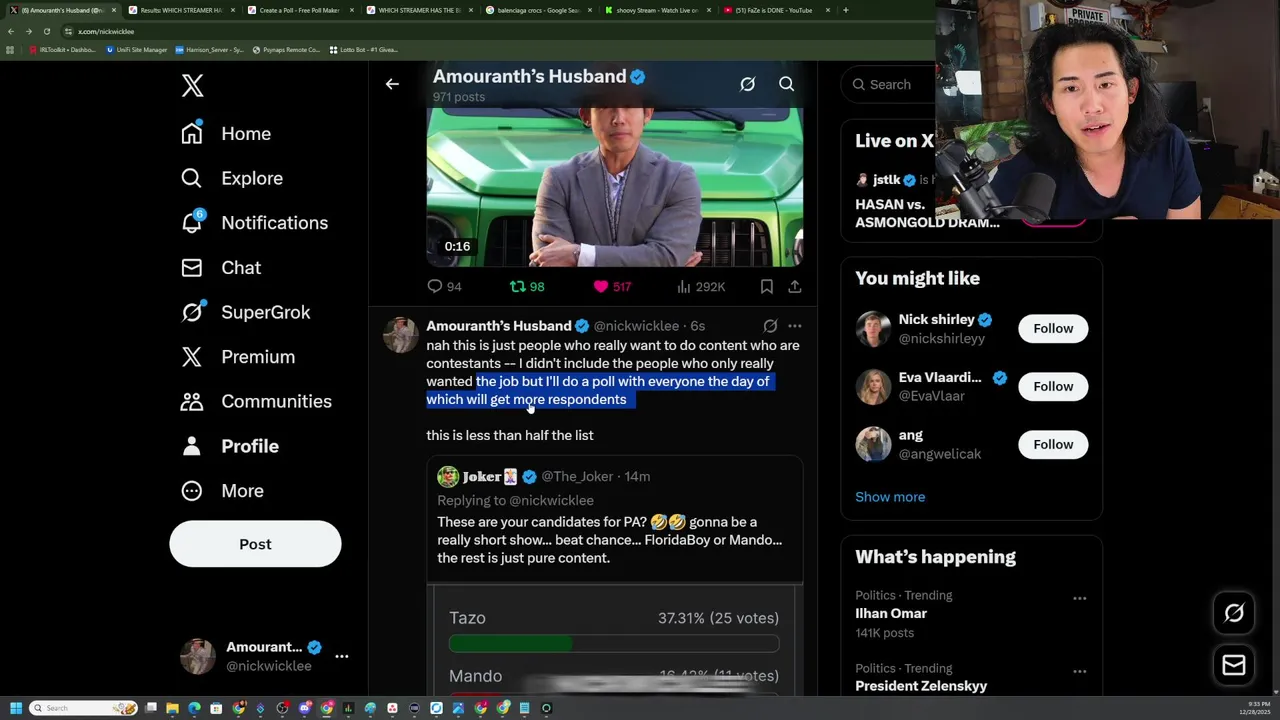Toggle the bookmark on the video post

(x=766, y=286)
